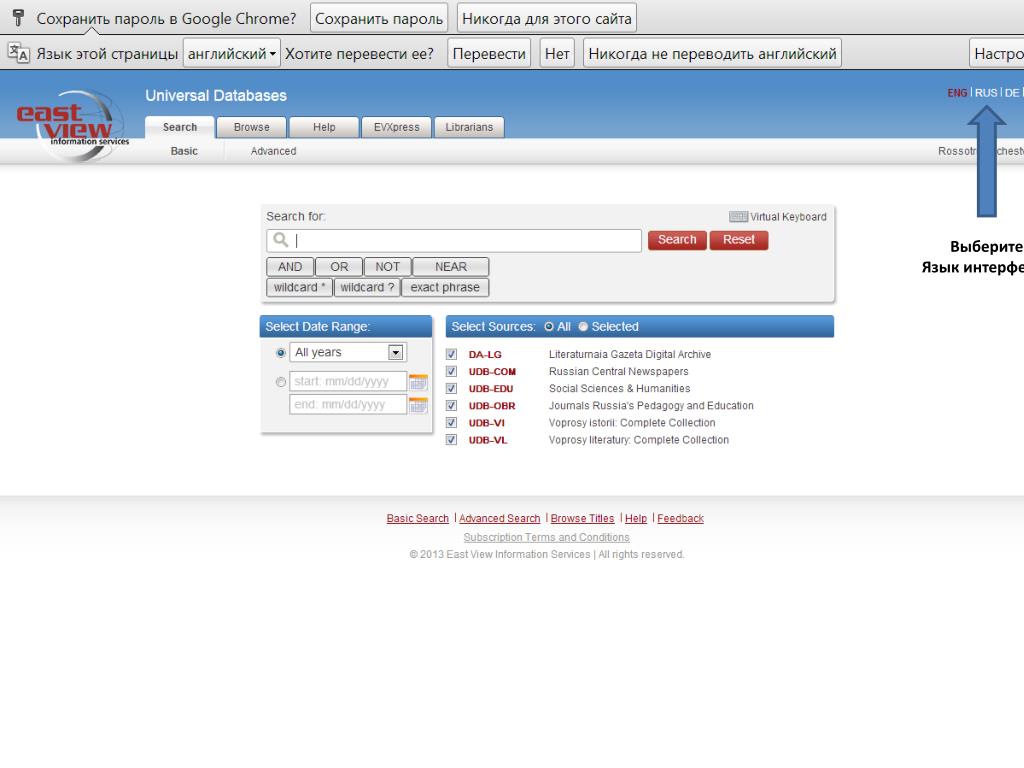Select the Basic search sub-tab
1024x768 pixels.
[184, 151]
